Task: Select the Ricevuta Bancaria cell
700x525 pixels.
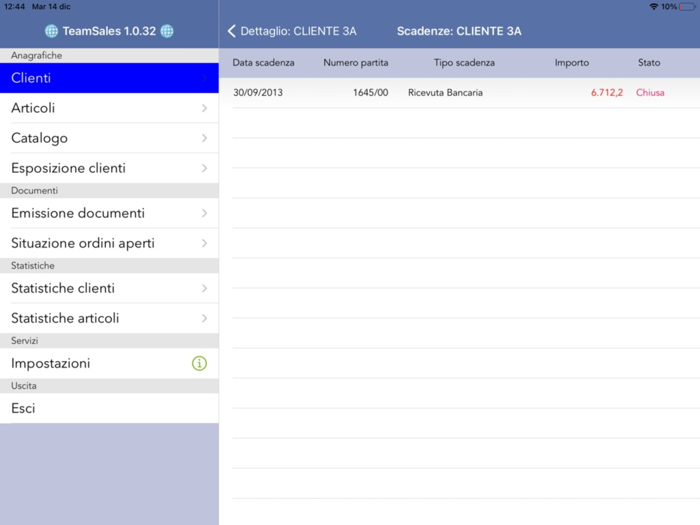Action: [445, 92]
